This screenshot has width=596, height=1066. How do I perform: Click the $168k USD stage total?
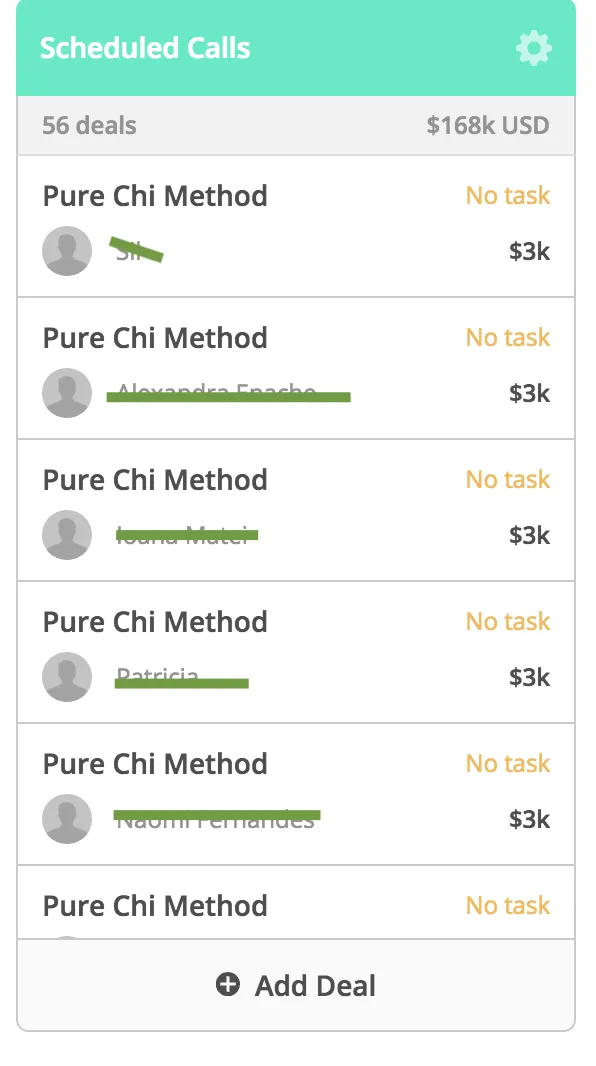click(488, 125)
